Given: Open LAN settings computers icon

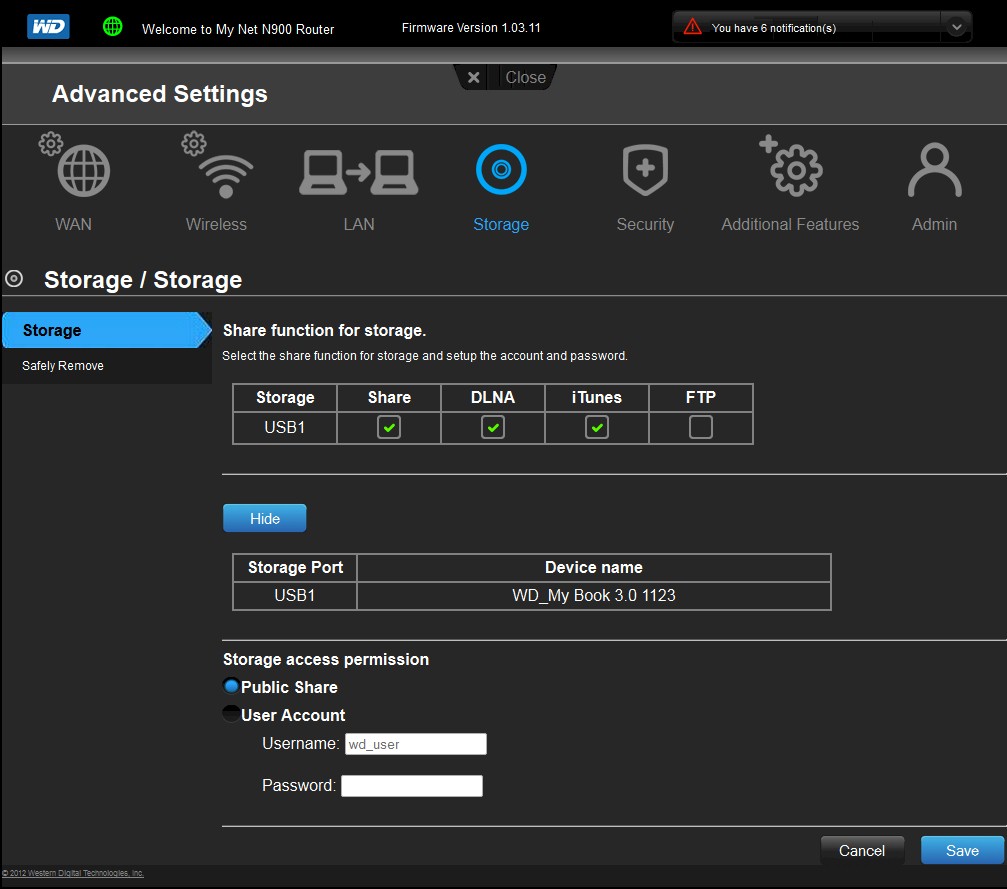Looking at the screenshot, I should [358, 172].
